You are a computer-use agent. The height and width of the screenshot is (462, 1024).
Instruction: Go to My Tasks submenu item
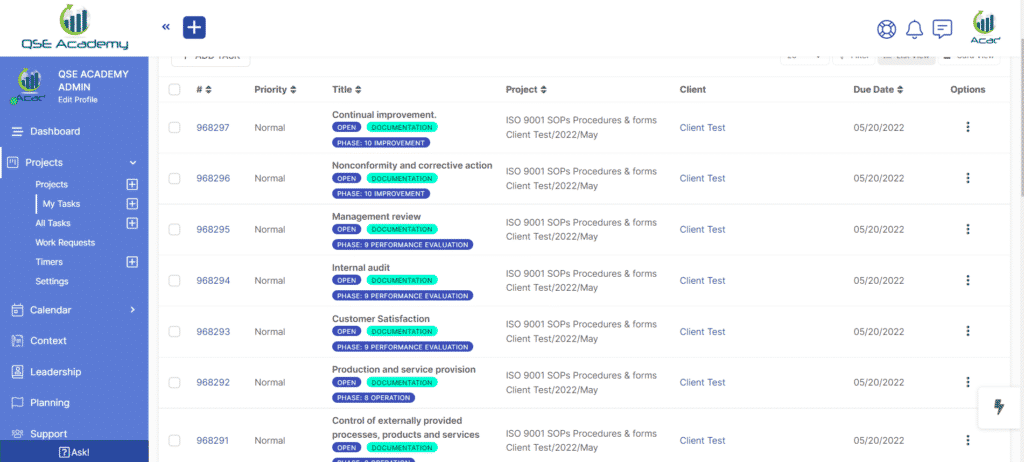tap(61, 204)
